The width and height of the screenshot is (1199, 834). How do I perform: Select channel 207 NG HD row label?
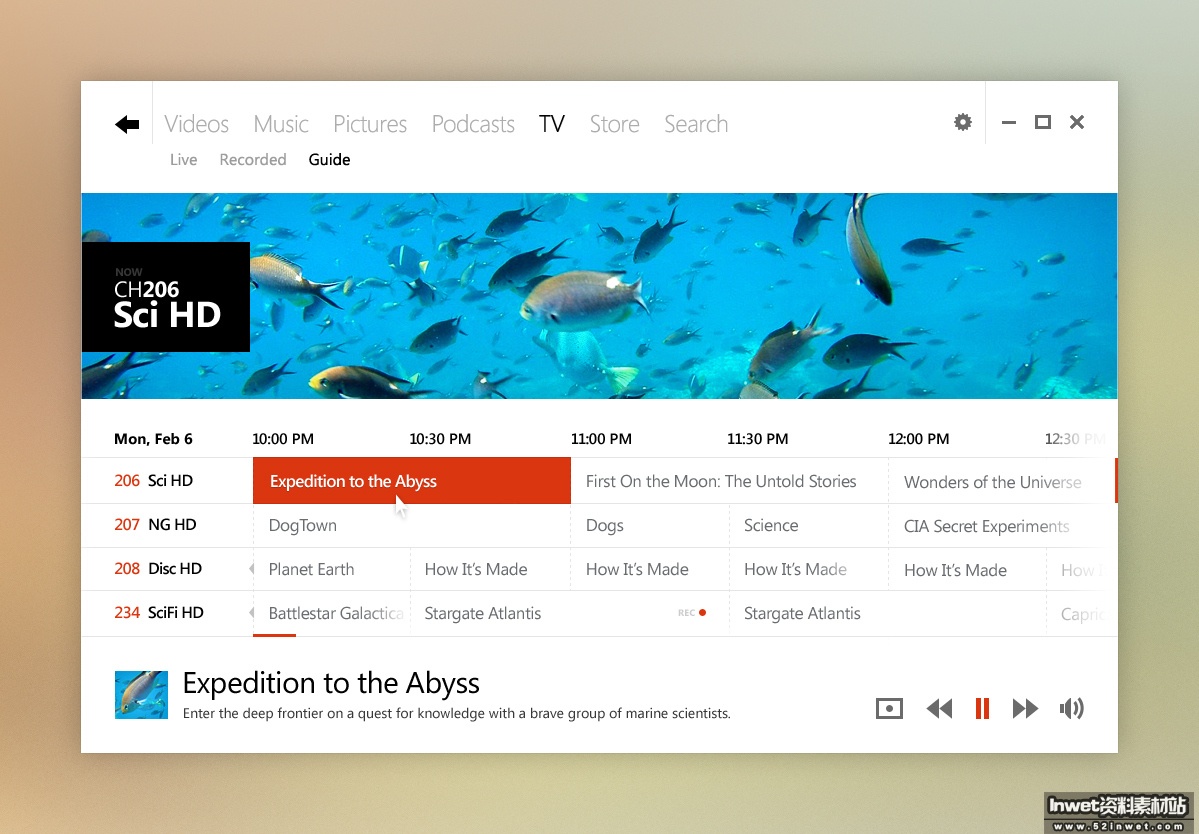click(155, 524)
